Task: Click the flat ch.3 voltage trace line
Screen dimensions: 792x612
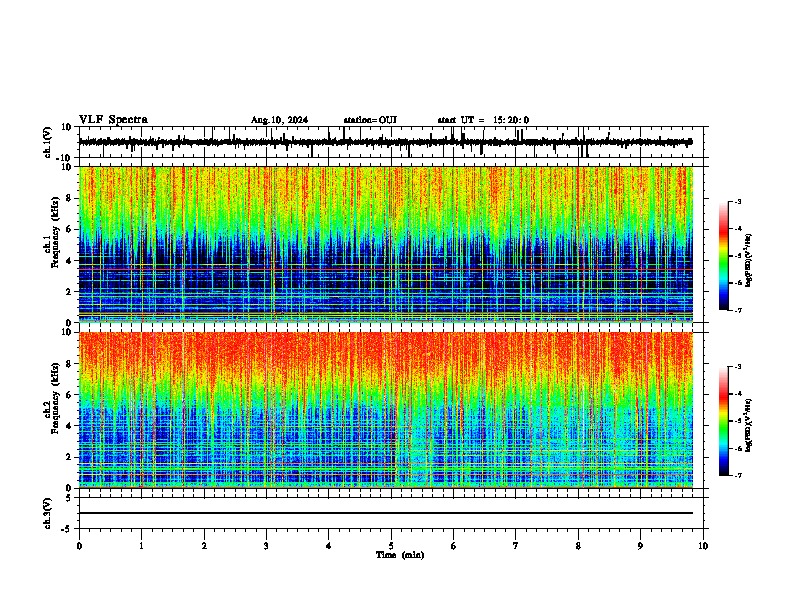Action: click(x=386, y=513)
